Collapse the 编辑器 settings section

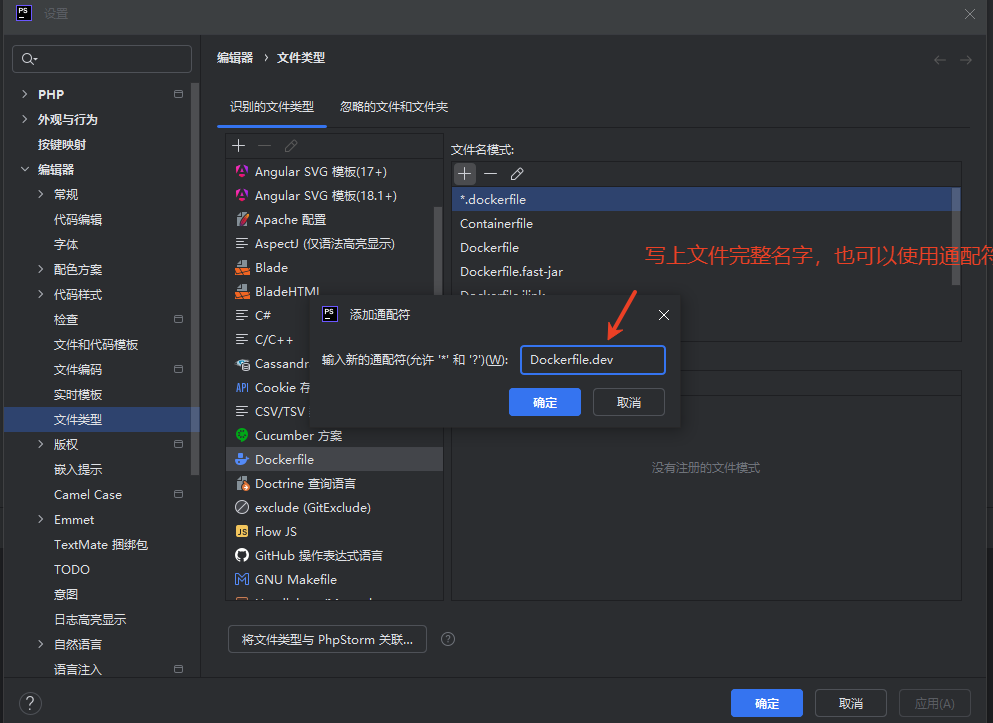point(24,169)
